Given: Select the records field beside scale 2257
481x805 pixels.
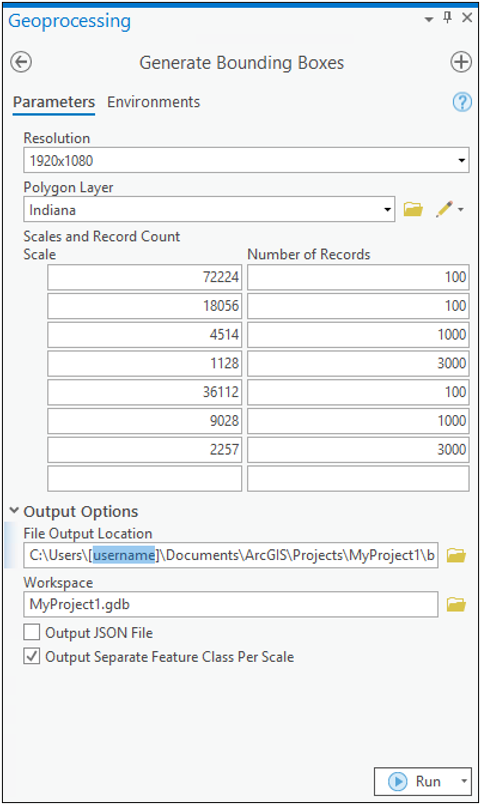Looking at the screenshot, I should tap(358, 450).
